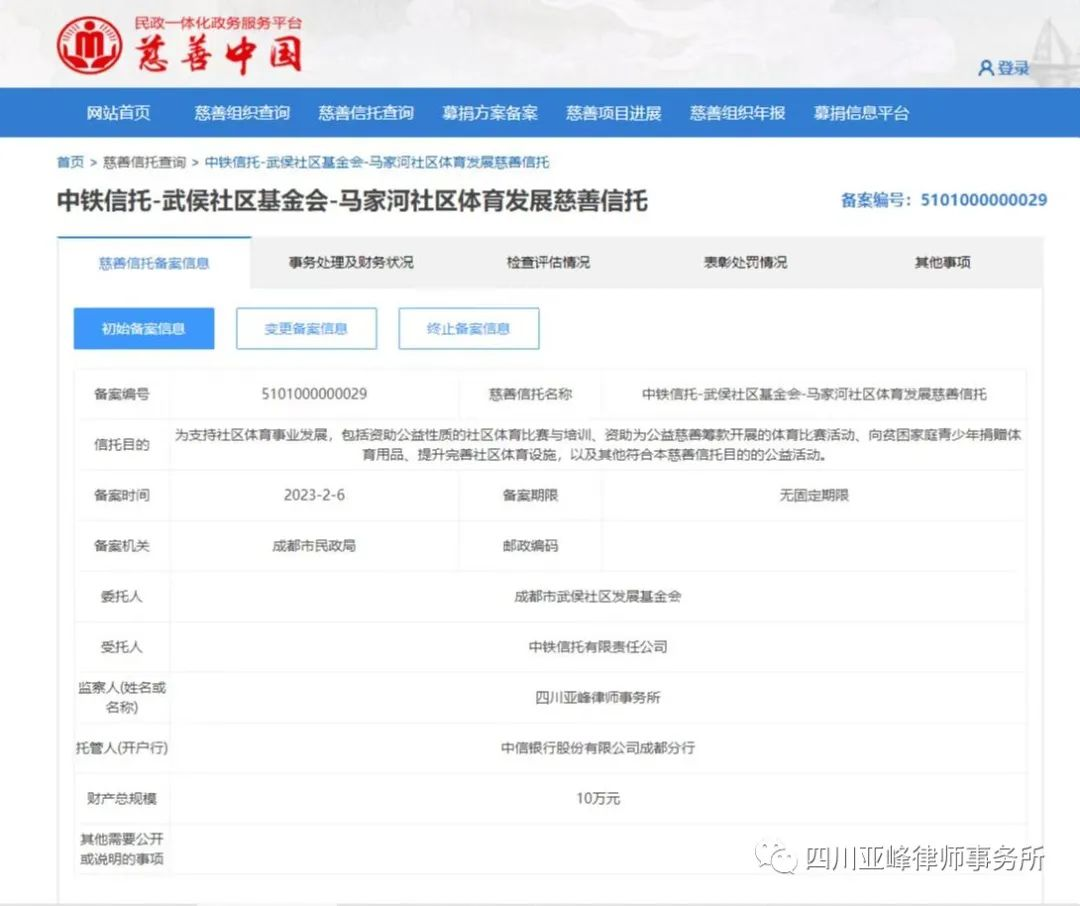
Task: Open the 登录 login link
Action: coord(1013,68)
